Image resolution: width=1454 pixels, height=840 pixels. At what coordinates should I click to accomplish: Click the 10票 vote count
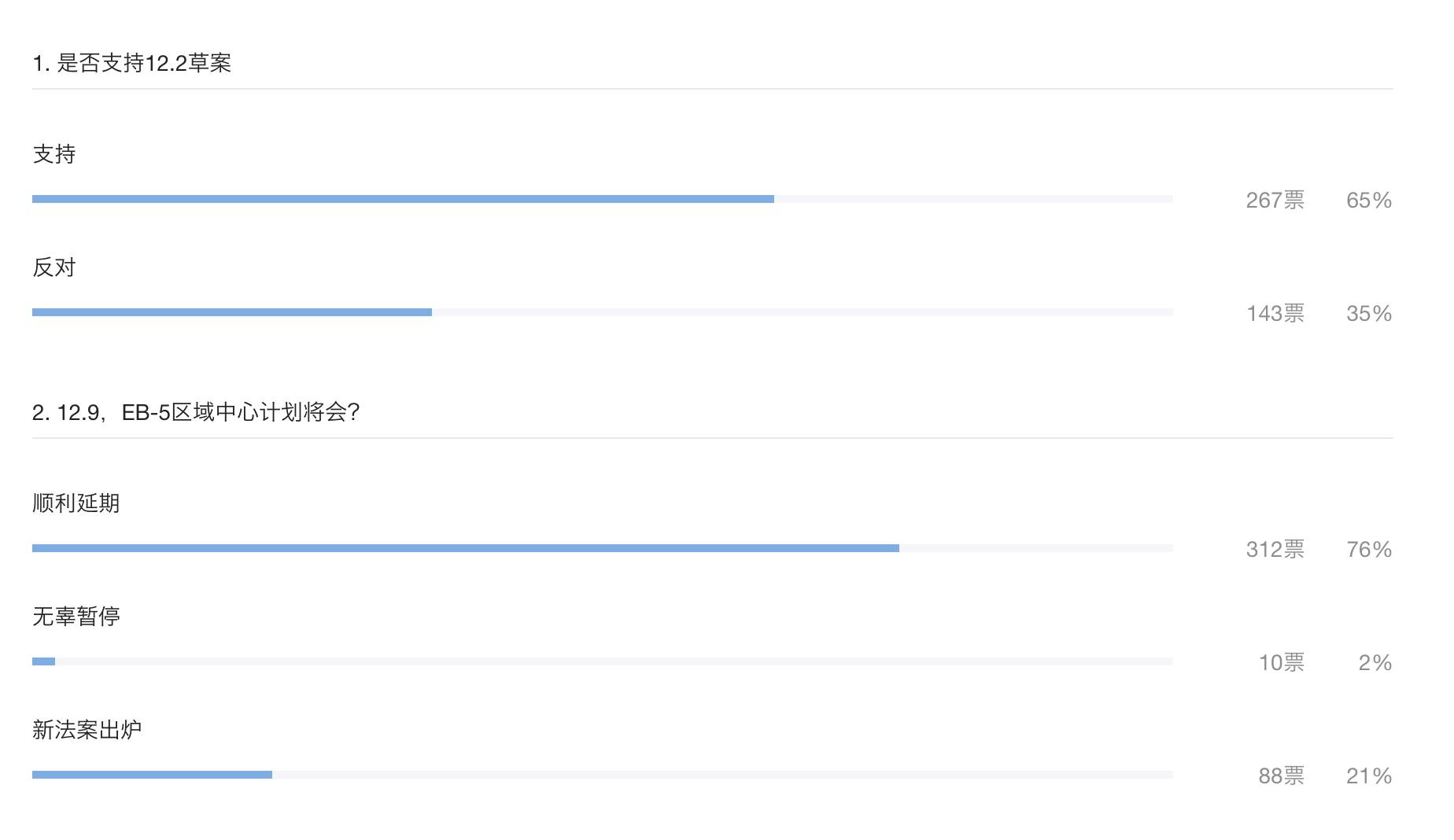click(x=1281, y=663)
